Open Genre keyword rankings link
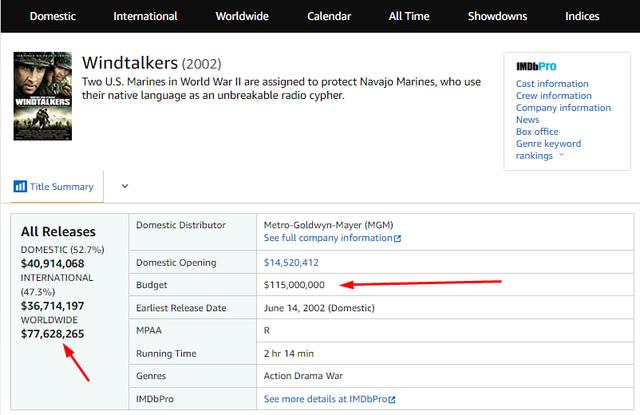640x415 pixels. click(x=548, y=149)
